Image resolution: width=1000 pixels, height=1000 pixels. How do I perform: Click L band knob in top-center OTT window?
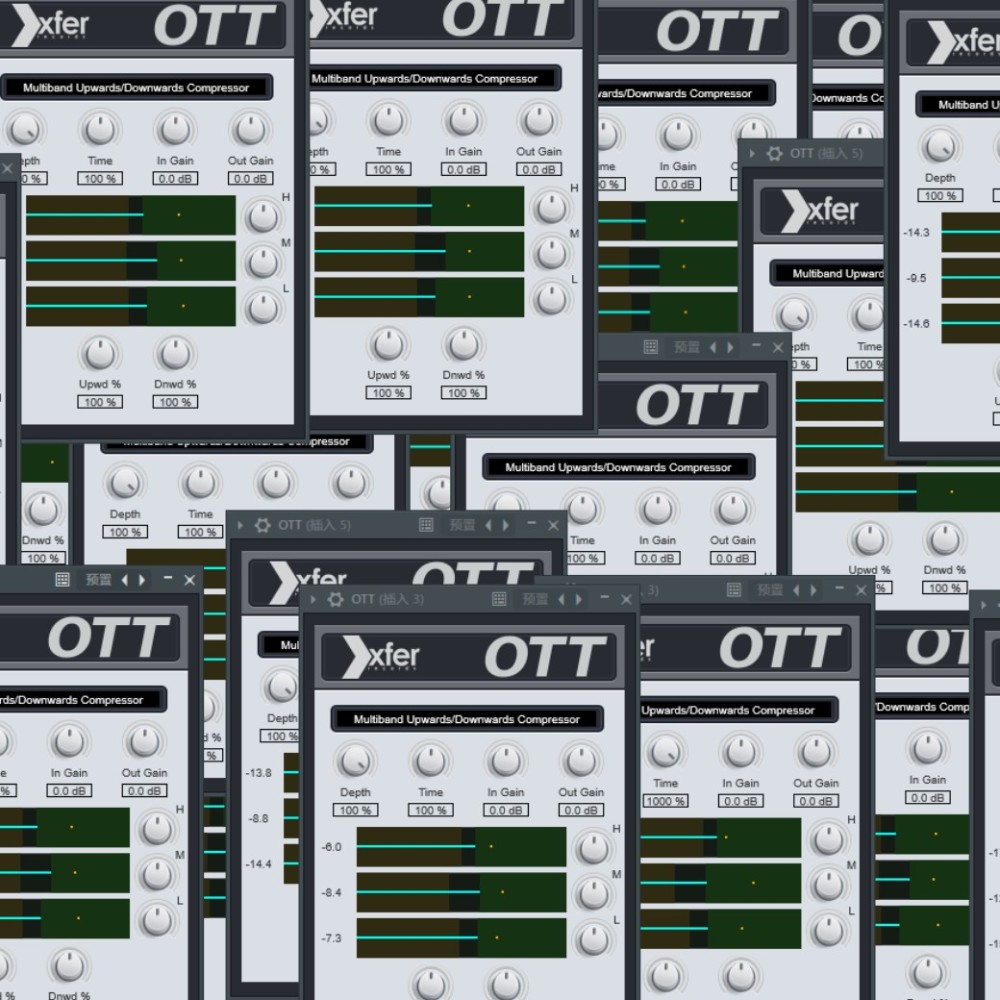[551, 299]
